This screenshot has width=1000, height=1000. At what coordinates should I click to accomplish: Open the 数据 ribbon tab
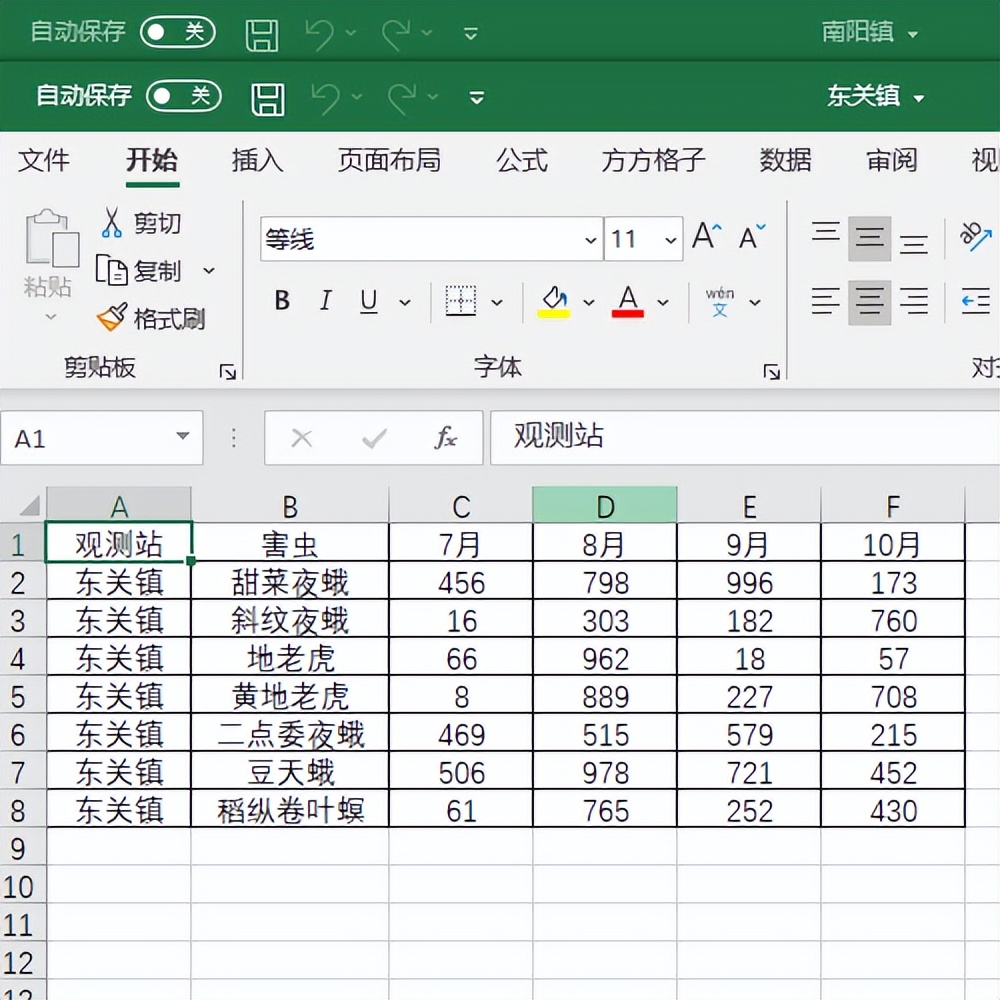(786, 161)
